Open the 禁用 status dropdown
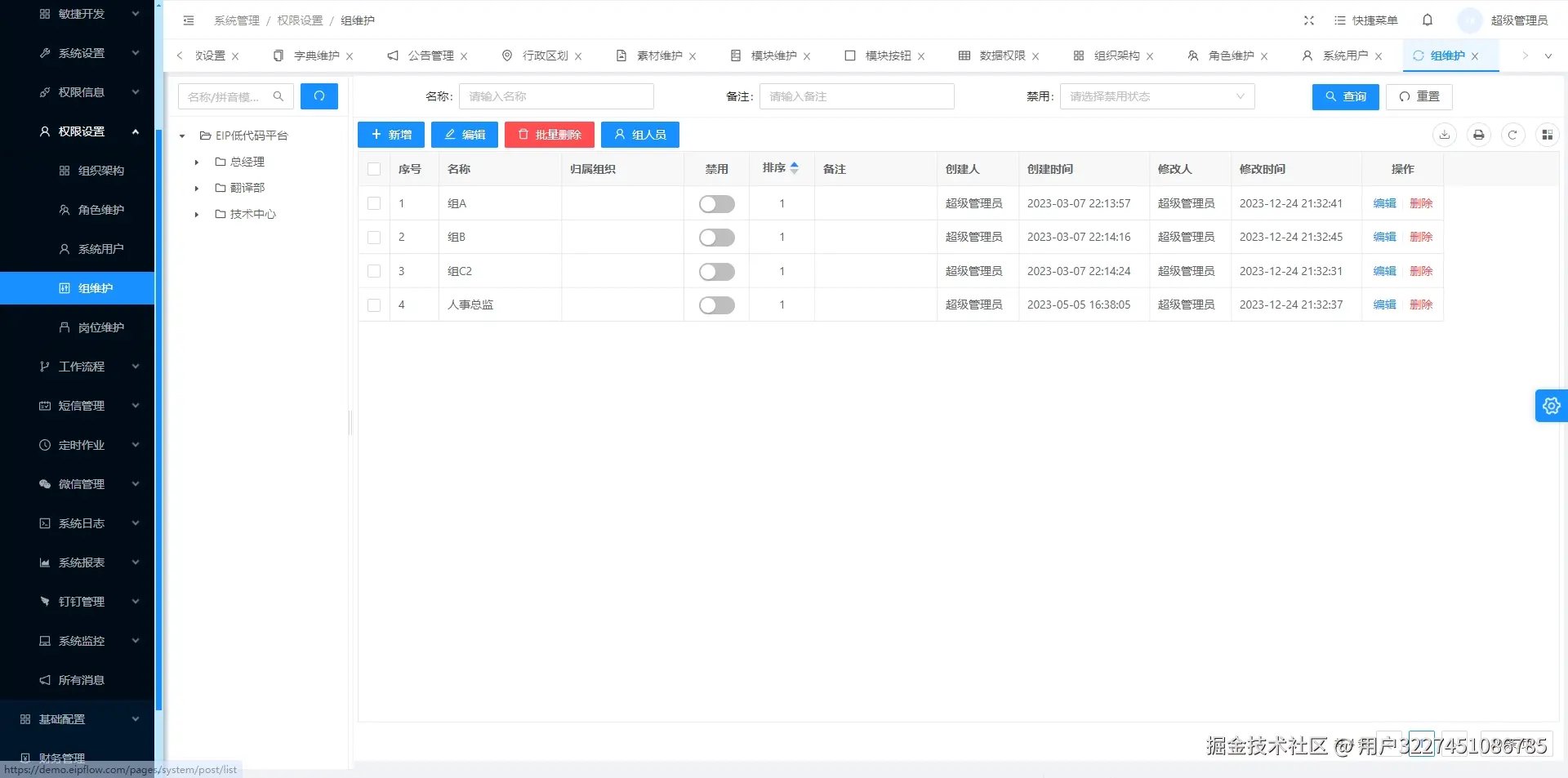 [1157, 96]
